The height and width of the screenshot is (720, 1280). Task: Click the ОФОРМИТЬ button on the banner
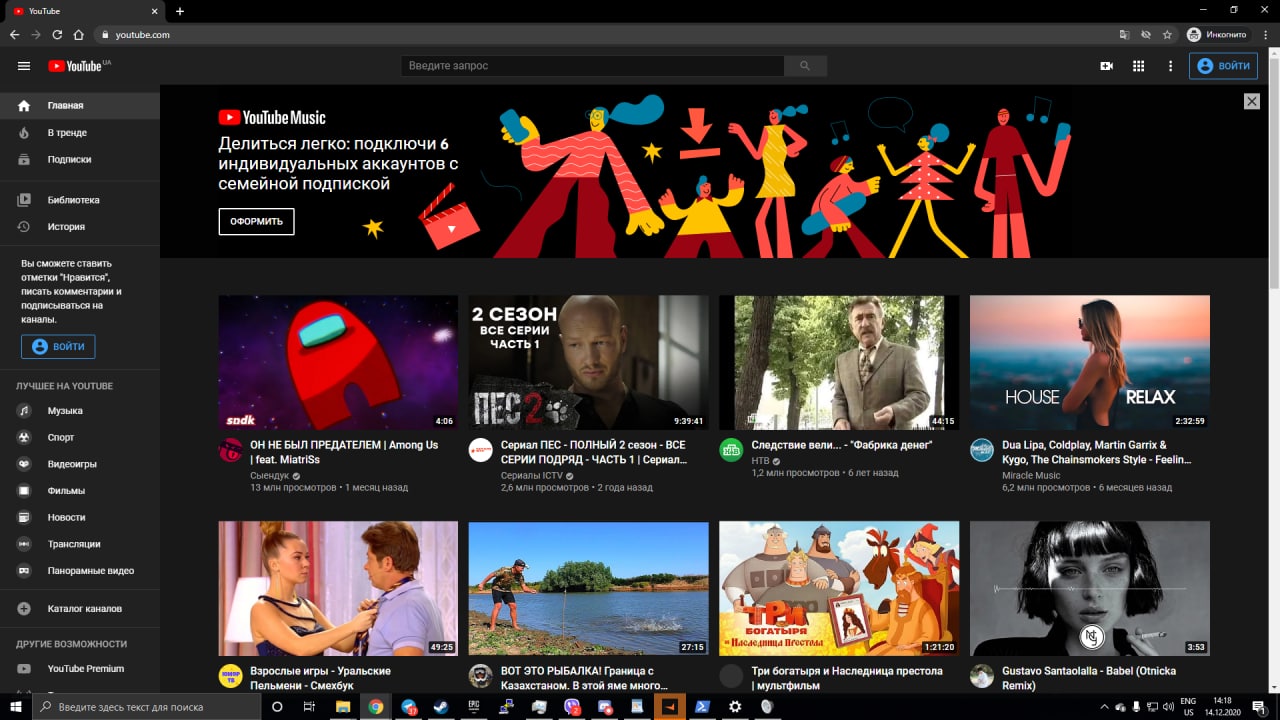pos(256,221)
